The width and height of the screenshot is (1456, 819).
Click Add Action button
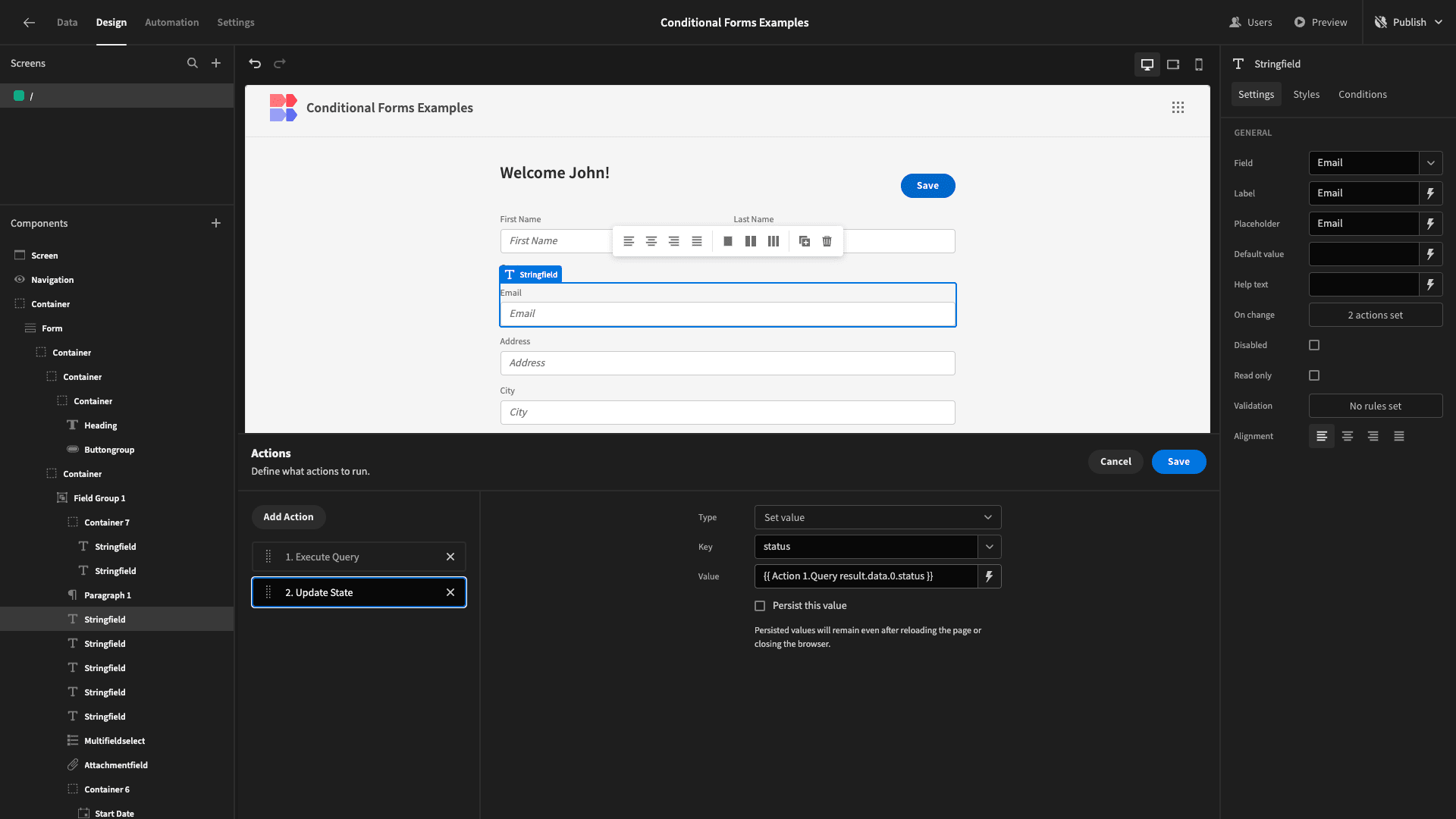[x=288, y=517]
